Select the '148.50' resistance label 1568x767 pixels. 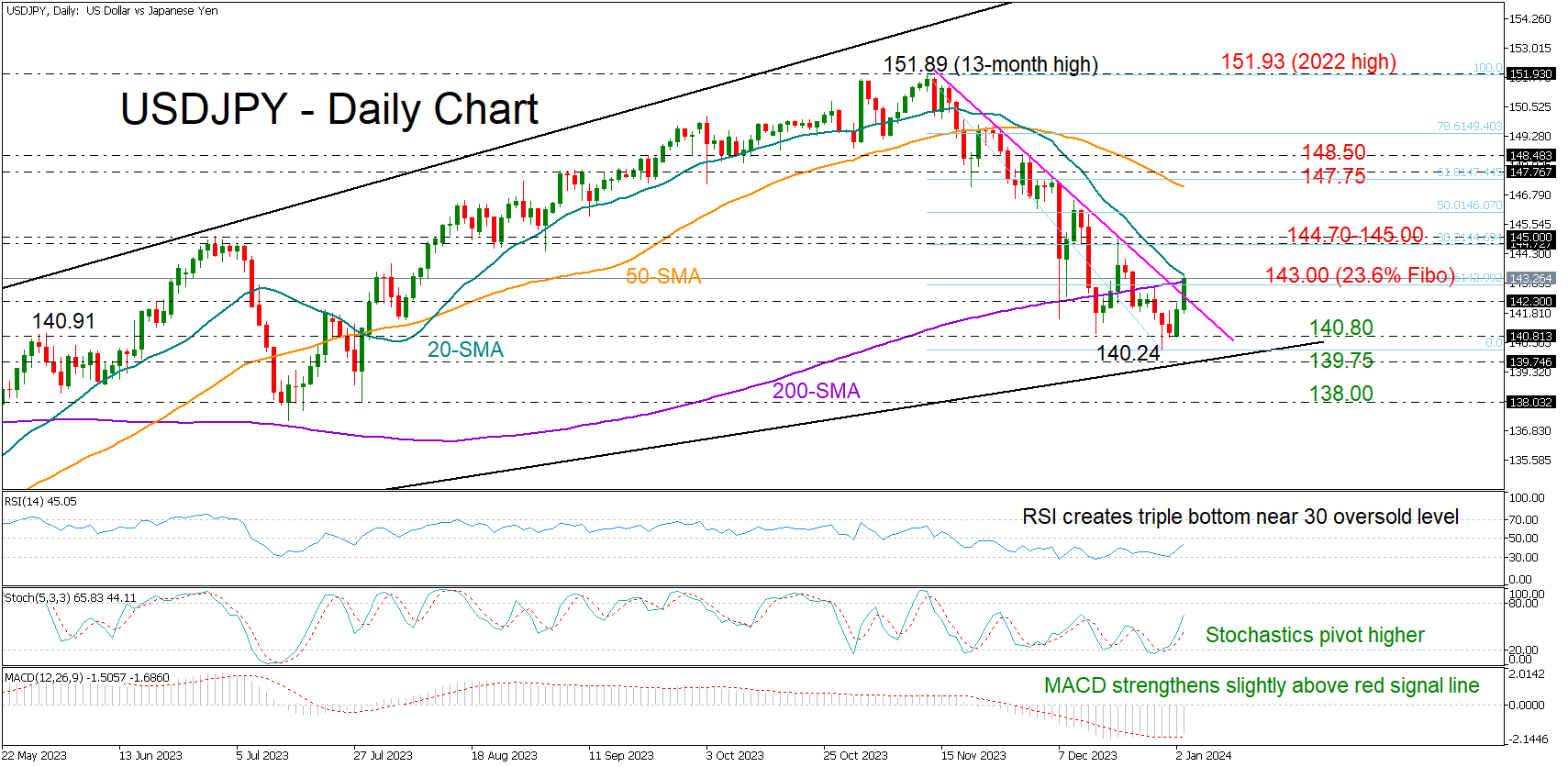pos(1333,152)
